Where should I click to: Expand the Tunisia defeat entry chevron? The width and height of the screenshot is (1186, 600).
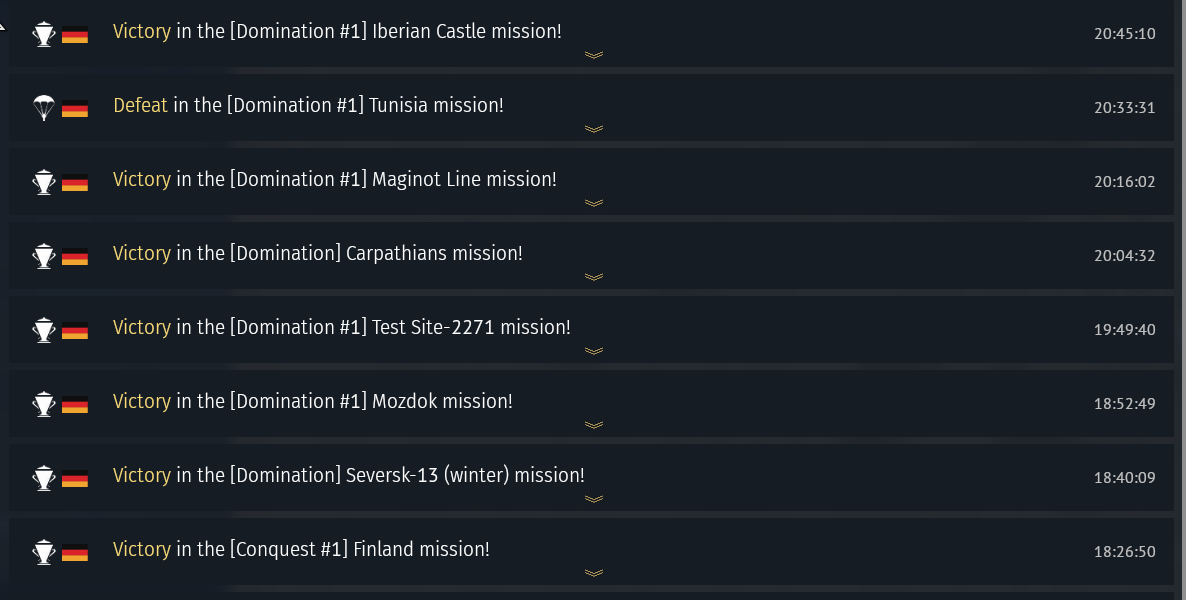click(x=594, y=129)
